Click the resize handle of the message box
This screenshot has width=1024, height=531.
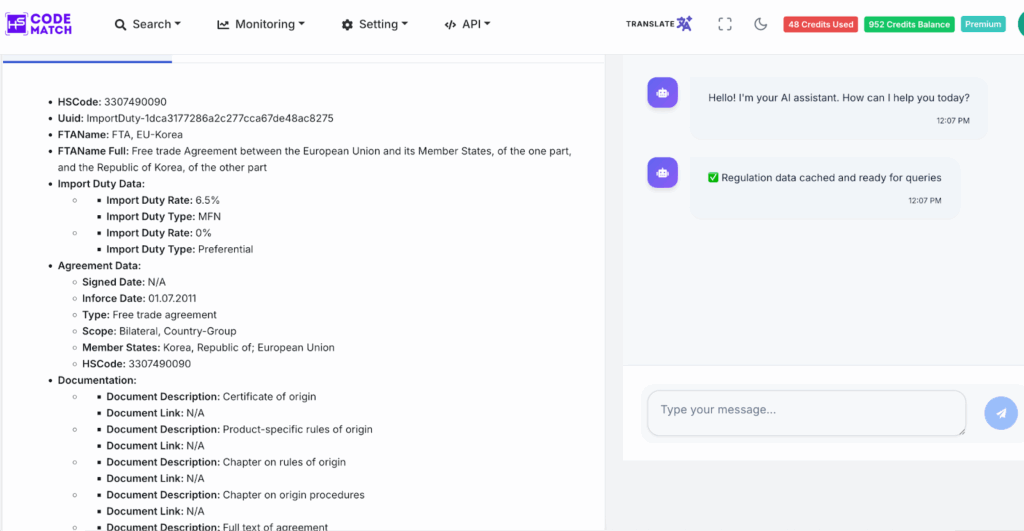point(961,431)
